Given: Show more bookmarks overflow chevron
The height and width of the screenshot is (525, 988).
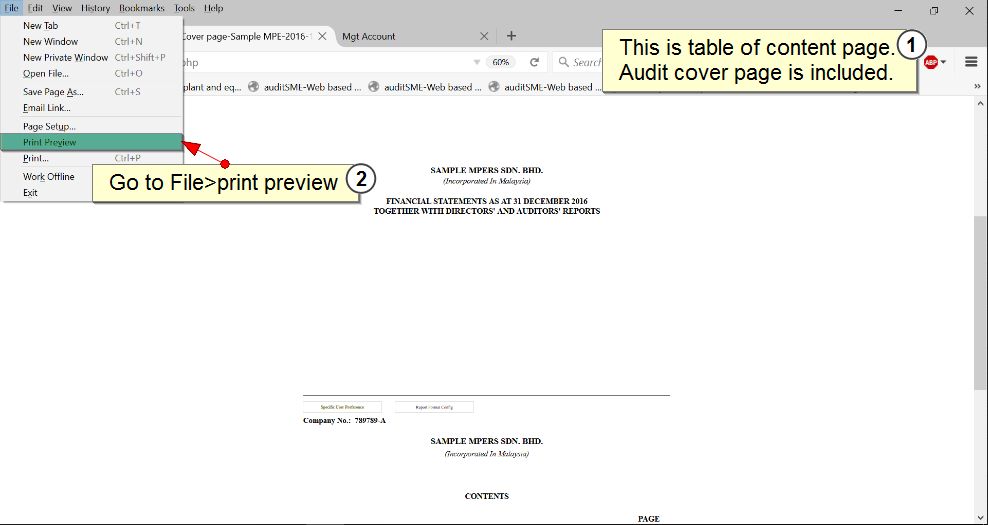Looking at the screenshot, I should coord(976,87).
